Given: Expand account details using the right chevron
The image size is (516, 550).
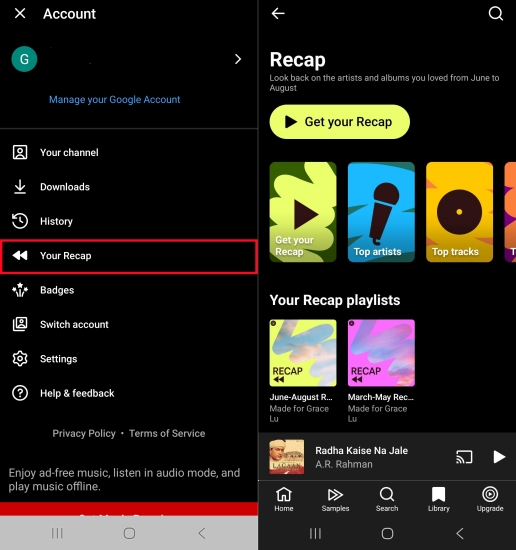Looking at the screenshot, I should [x=238, y=59].
